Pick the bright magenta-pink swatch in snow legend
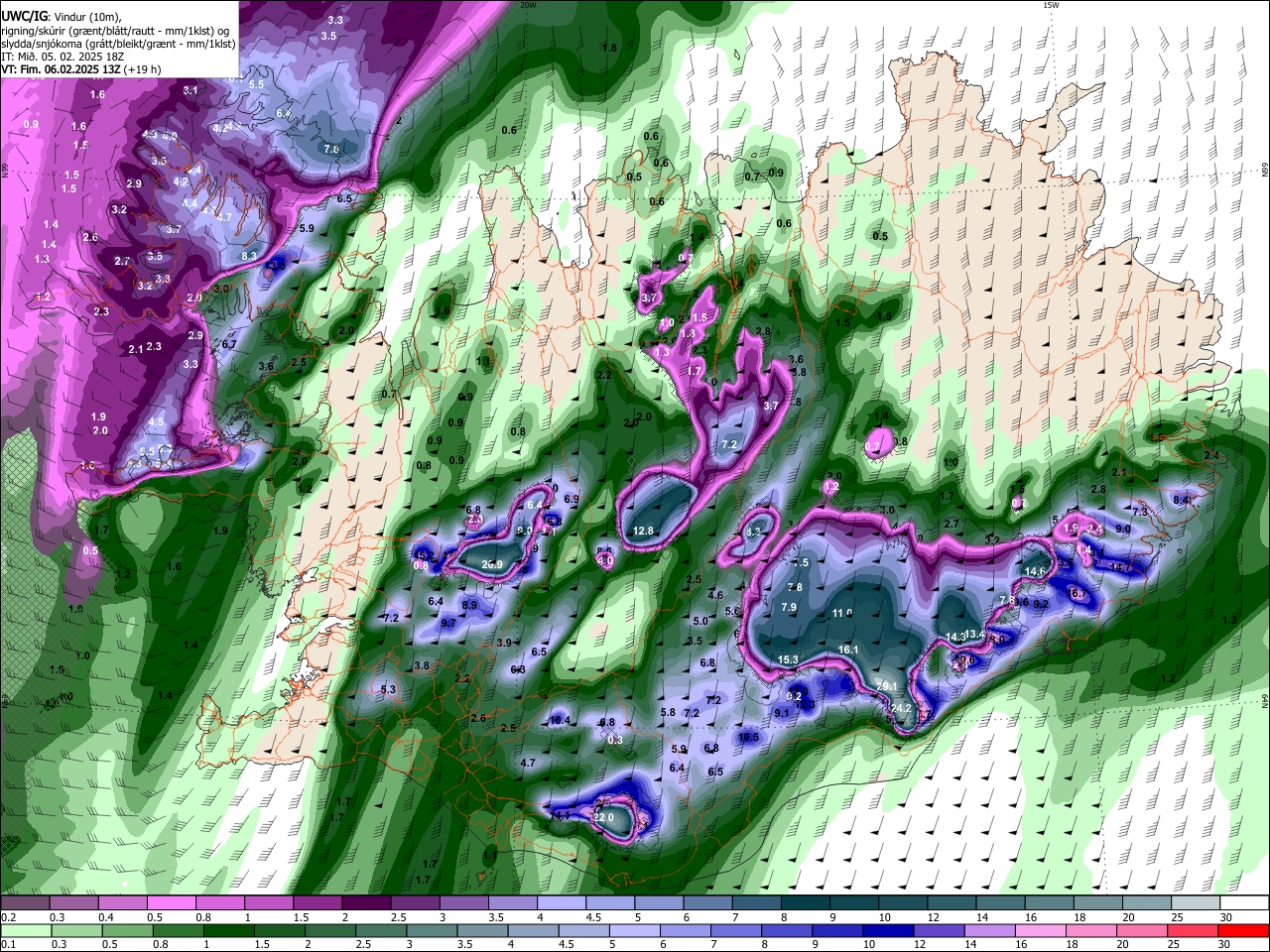The height and width of the screenshot is (952, 1270). [x=171, y=902]
